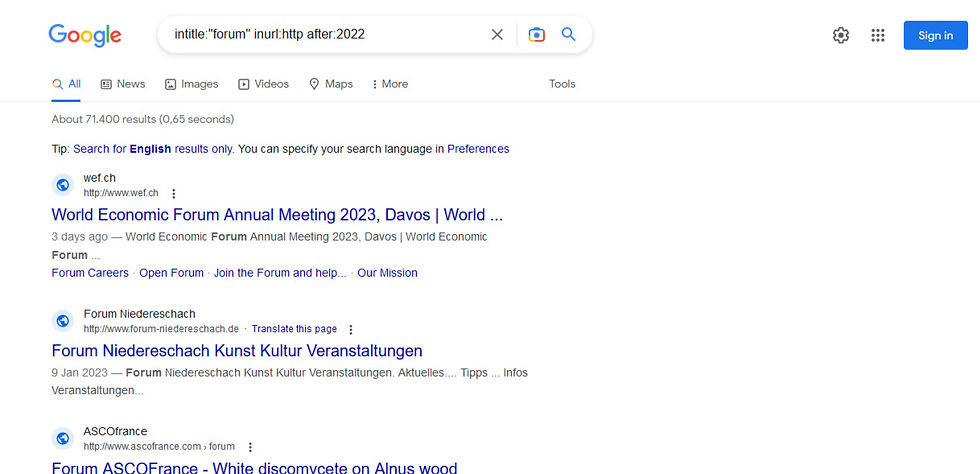Open Google settings gear icon

(x=841, y=35)
